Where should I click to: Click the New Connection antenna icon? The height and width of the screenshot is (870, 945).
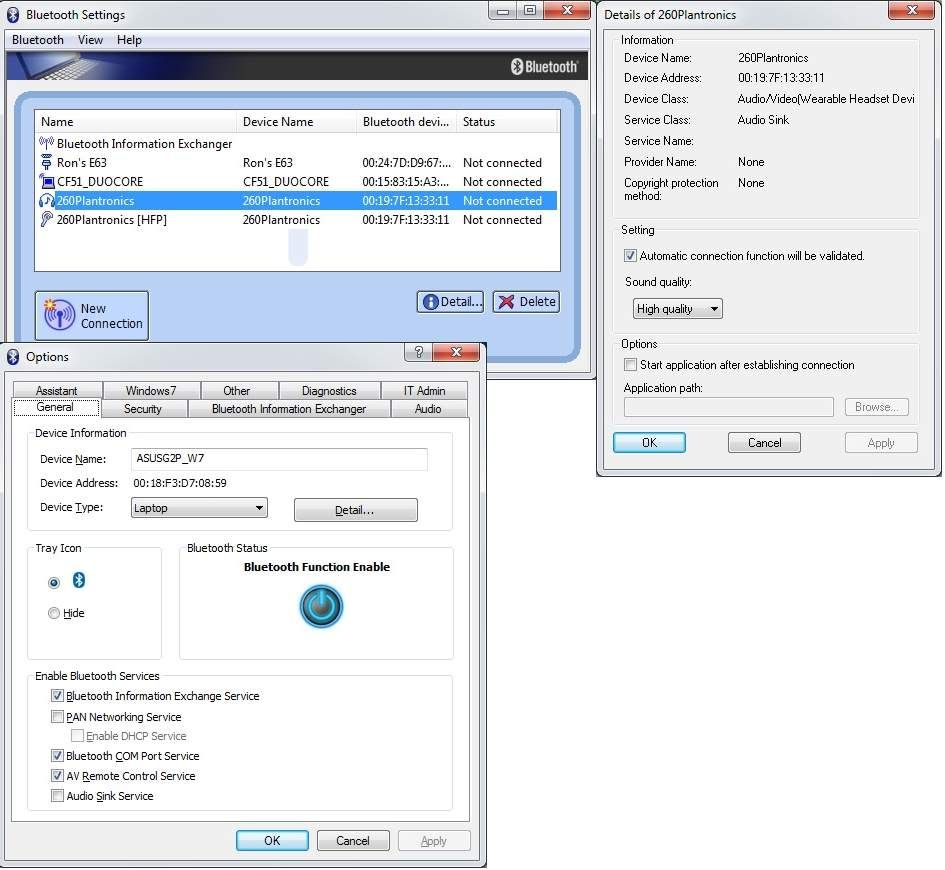coord(59,315)
